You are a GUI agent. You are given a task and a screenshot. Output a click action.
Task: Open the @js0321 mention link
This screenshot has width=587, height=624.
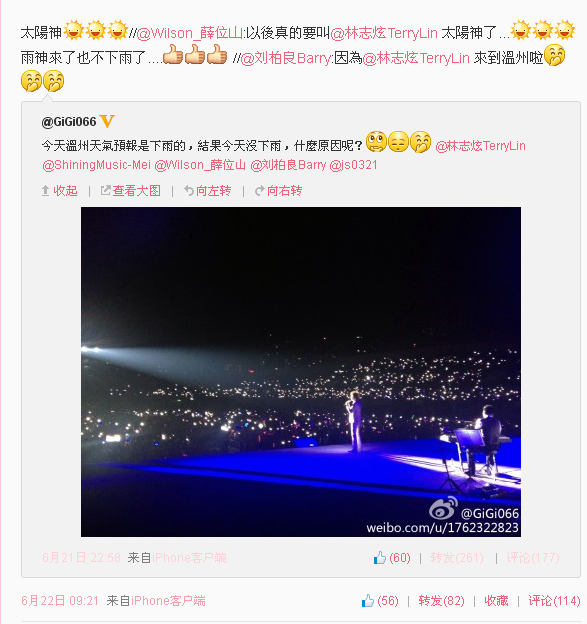[x=353, y=165]
